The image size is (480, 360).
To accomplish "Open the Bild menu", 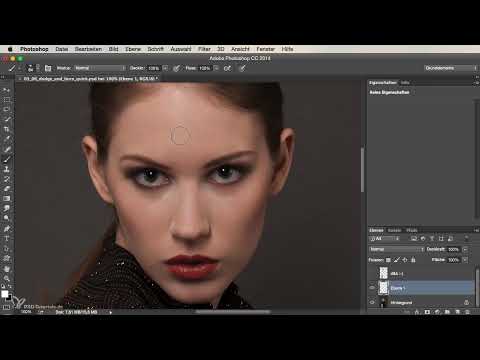I will click(113, 49).
